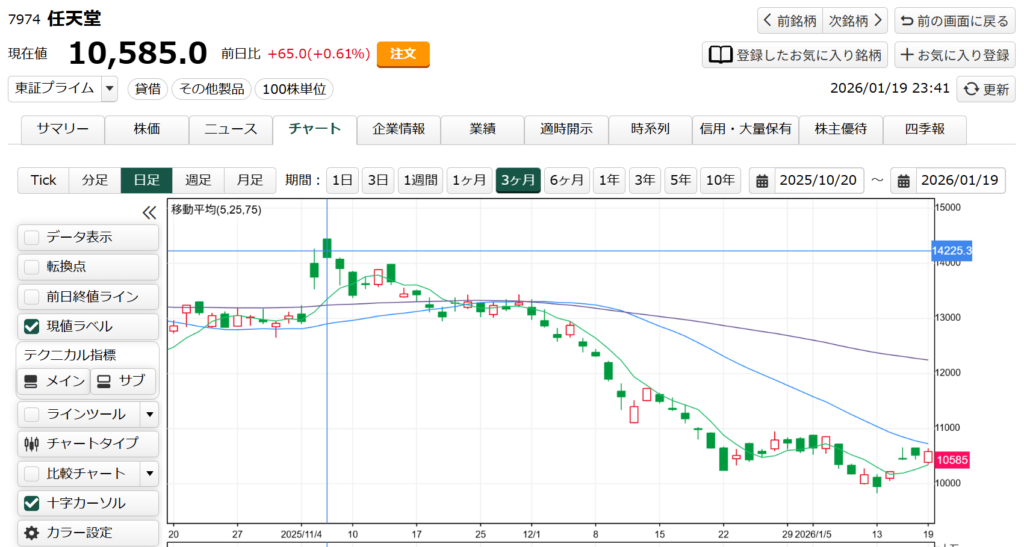Open the カラー設定 gear settings
The image size is (1024, 547).
tap(31, 532)
